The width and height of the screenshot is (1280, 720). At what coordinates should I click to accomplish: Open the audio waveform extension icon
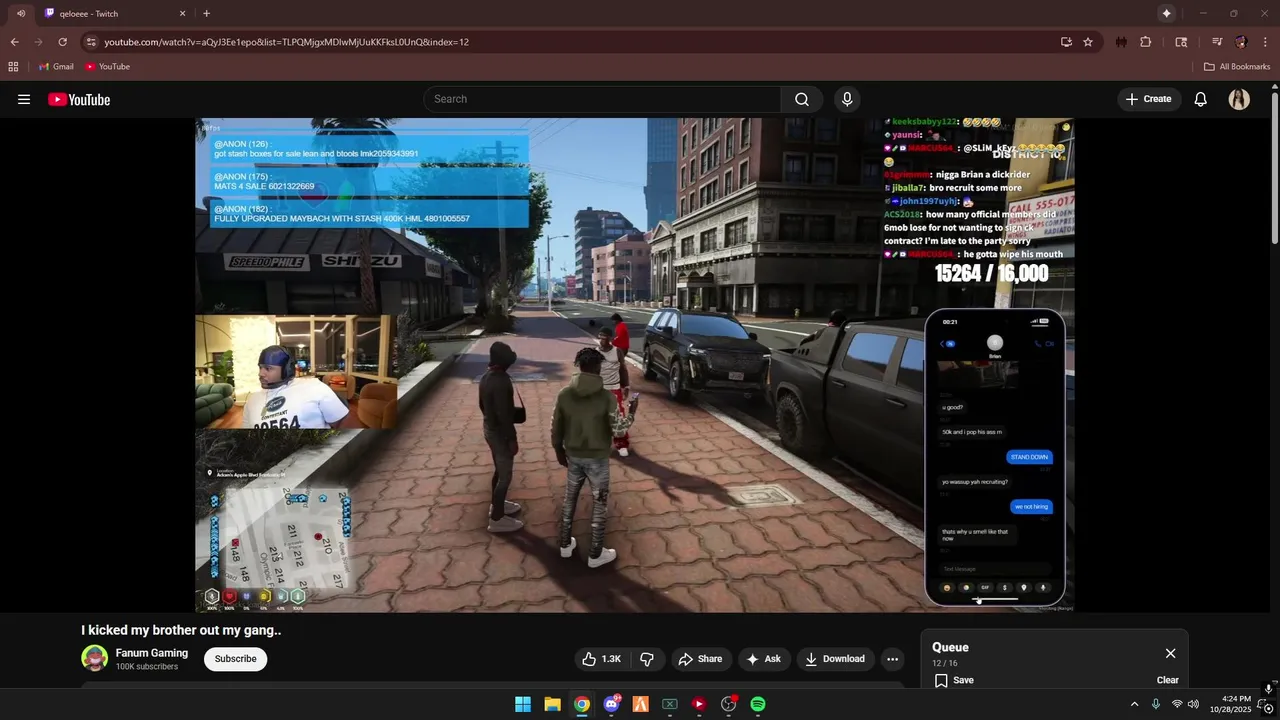coord(1121,42)
